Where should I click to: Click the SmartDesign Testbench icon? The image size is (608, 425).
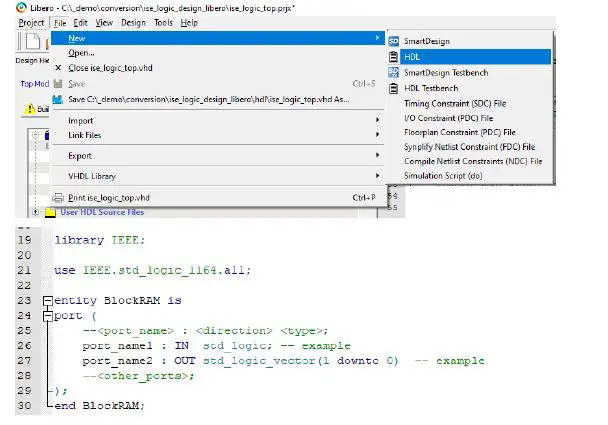click(394, 73)
